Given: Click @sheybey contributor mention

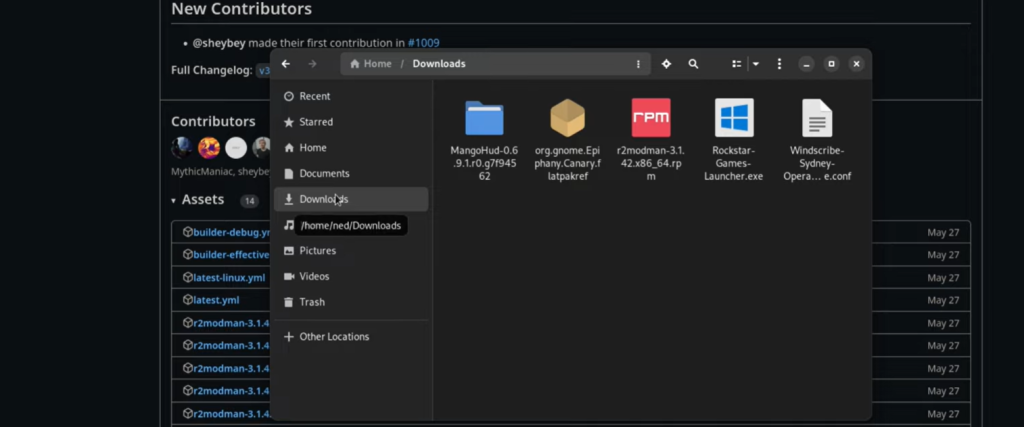Looking at the screenshot, I should point(219,43).
